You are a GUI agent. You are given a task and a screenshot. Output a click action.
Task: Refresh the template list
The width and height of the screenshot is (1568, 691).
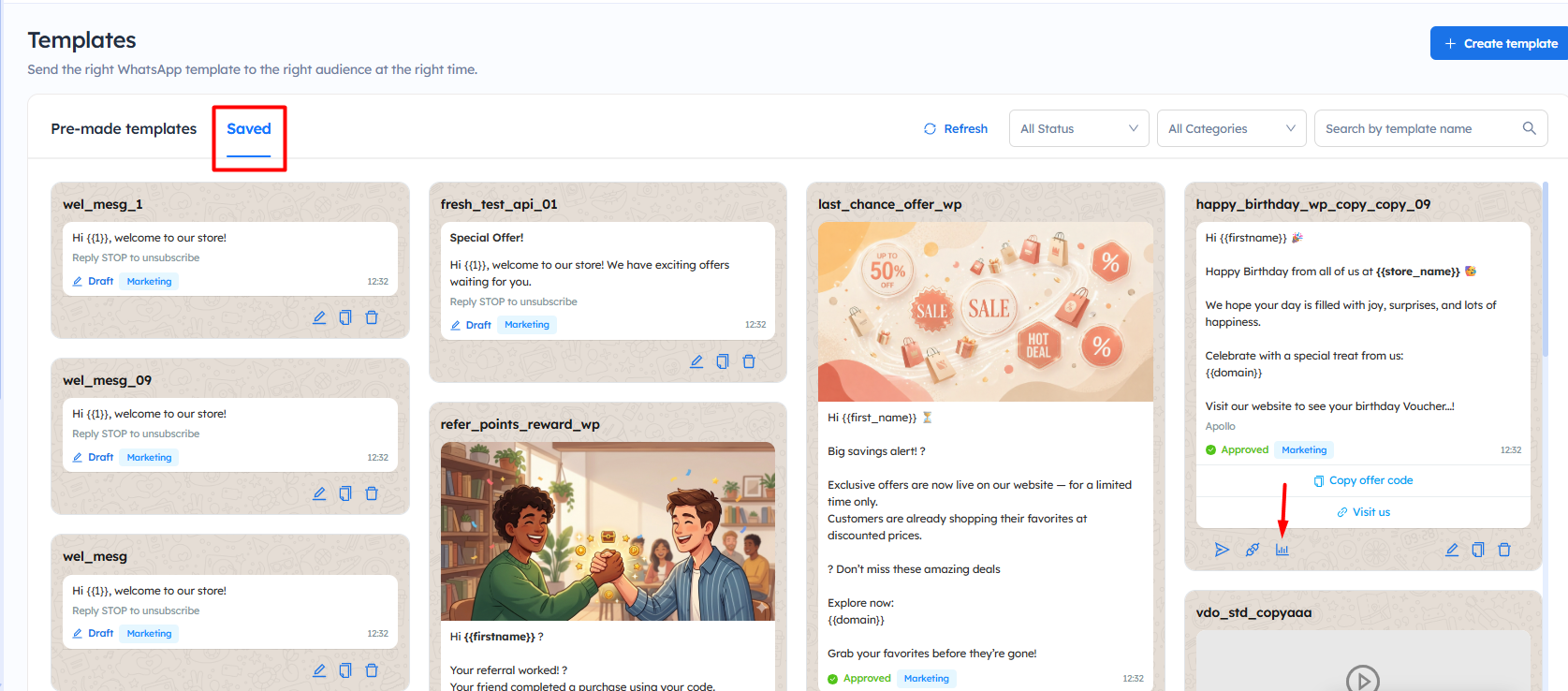coord(956,128)
